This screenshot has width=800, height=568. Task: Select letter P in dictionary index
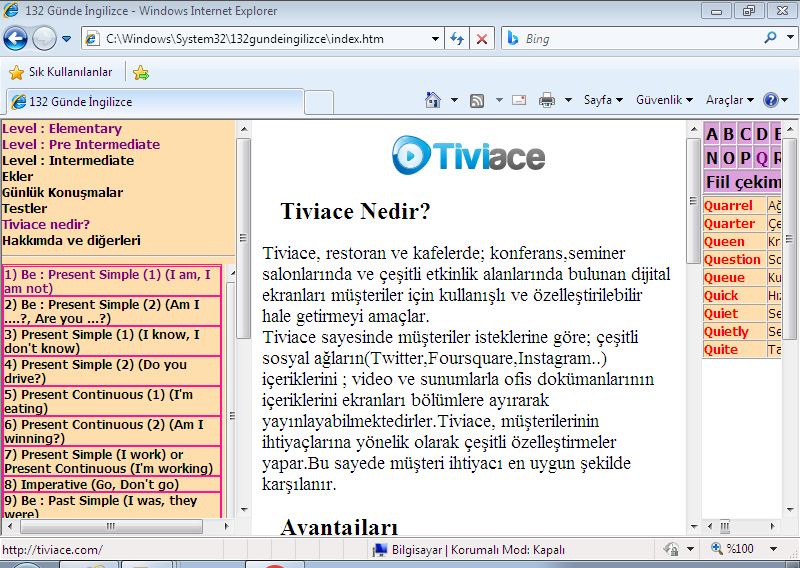745,158
